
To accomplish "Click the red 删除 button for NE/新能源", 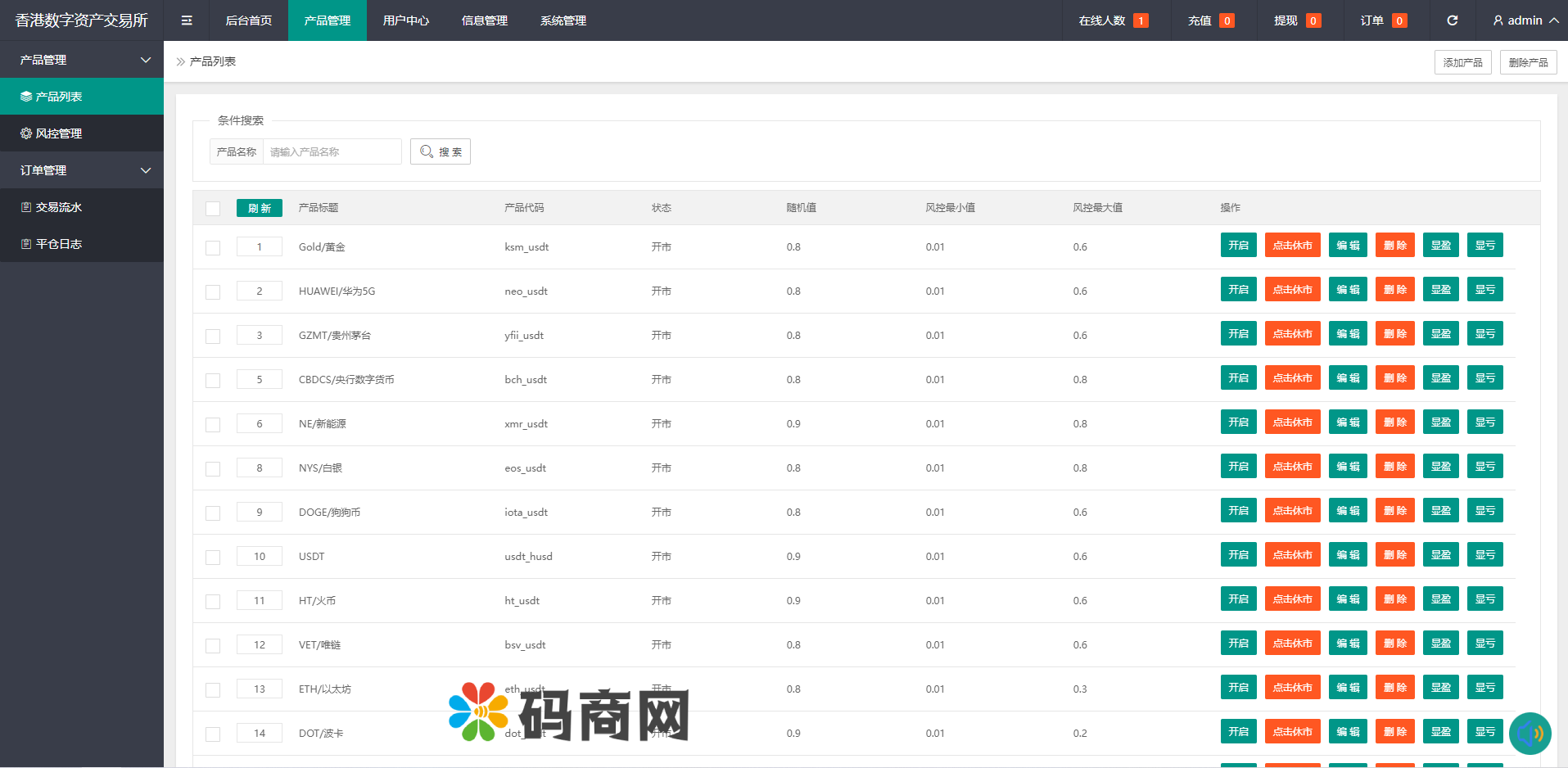I will (1394, 422).
